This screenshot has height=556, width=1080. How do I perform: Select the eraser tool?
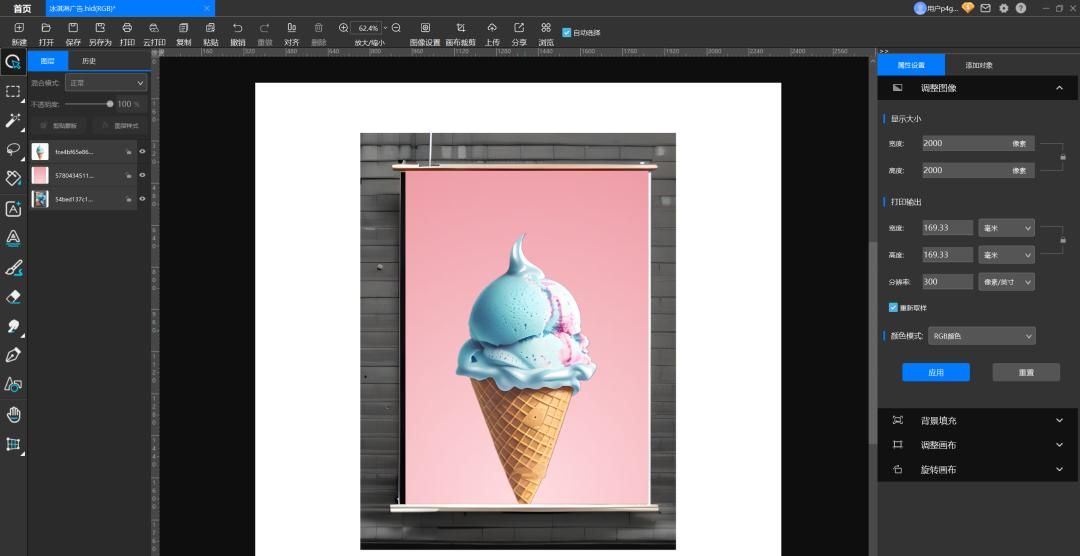(13, 297)
